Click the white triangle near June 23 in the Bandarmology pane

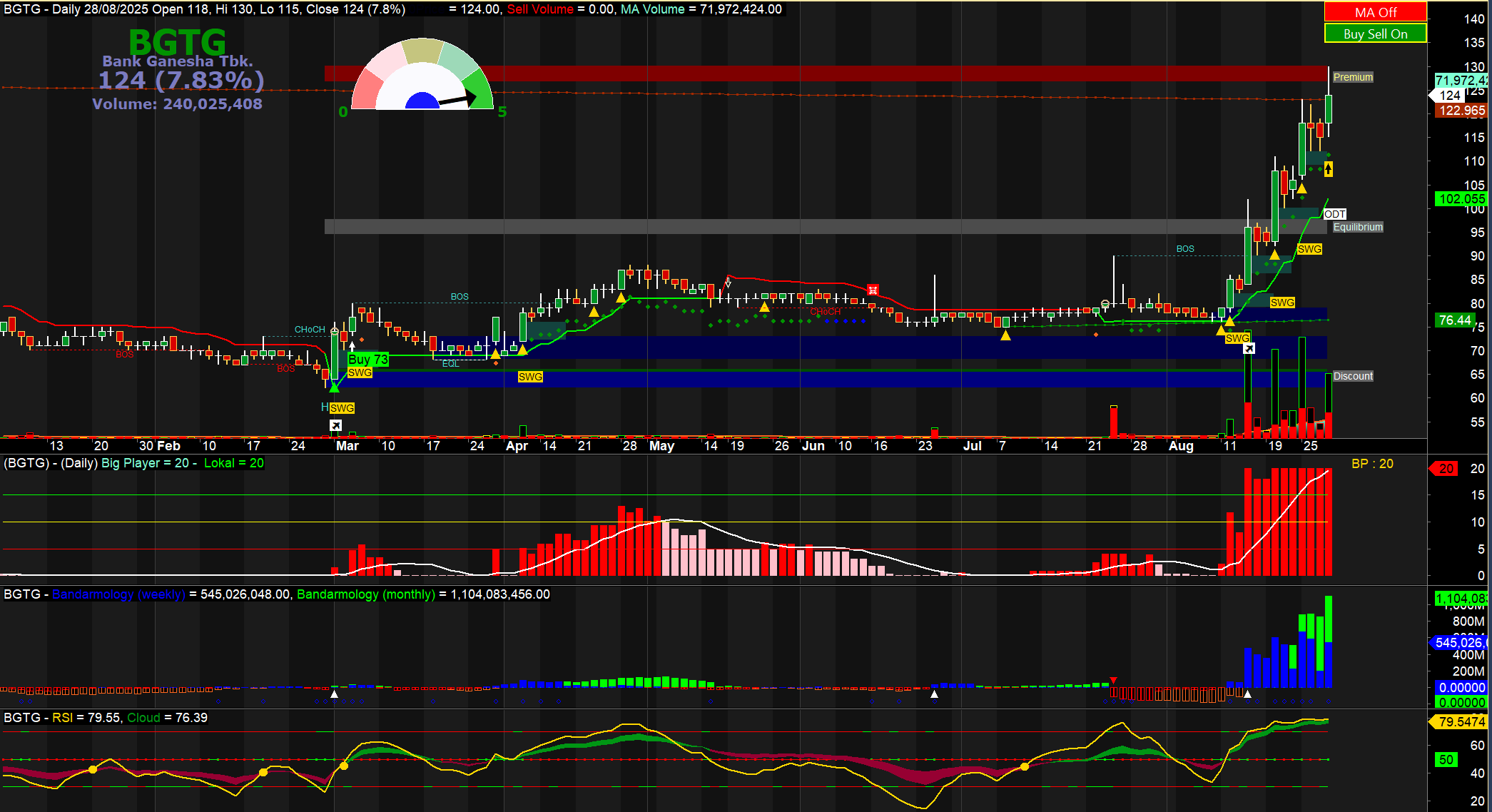(x=935, y=694)
